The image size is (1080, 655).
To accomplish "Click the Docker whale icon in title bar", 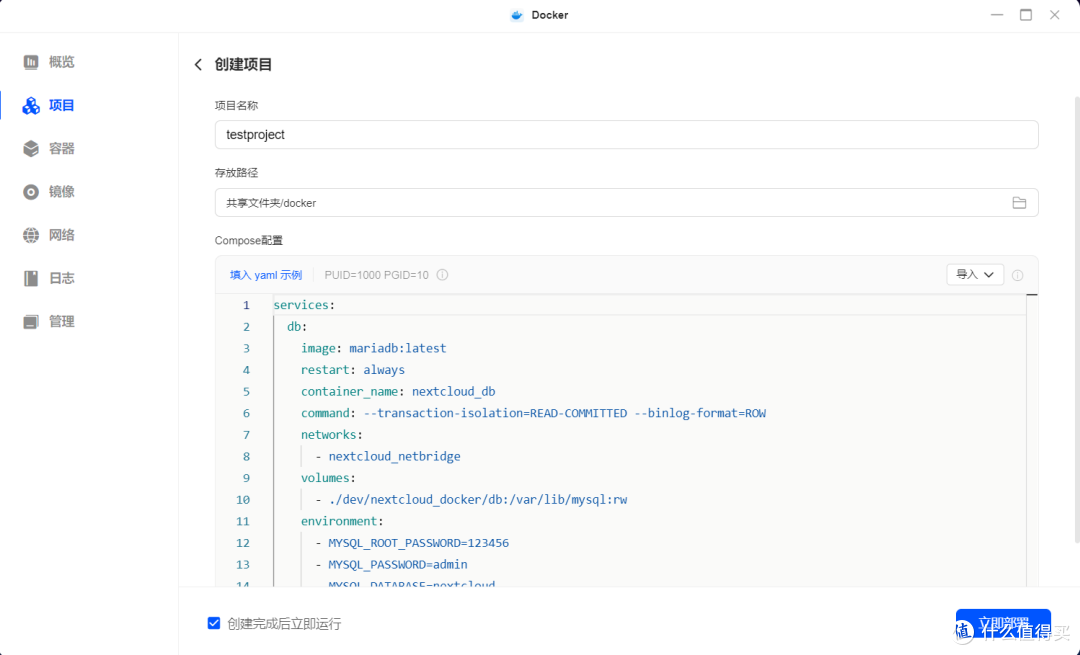I will pos(517,15).
